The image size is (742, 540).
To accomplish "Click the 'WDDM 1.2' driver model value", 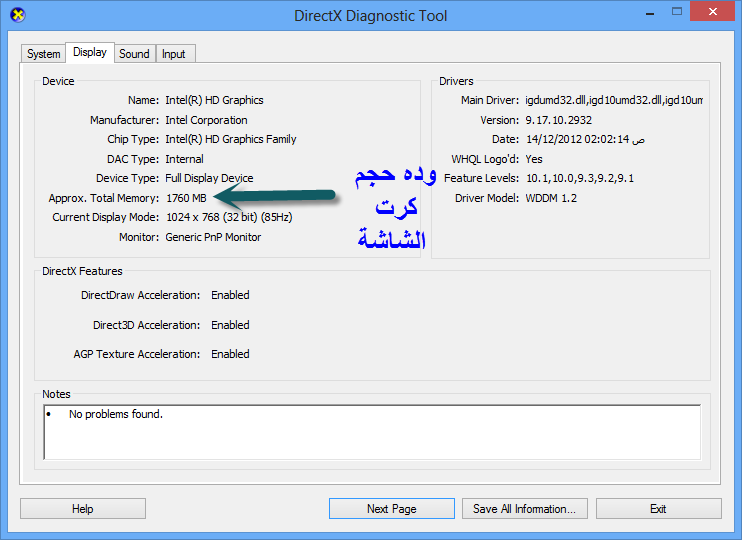I will 551,198.
